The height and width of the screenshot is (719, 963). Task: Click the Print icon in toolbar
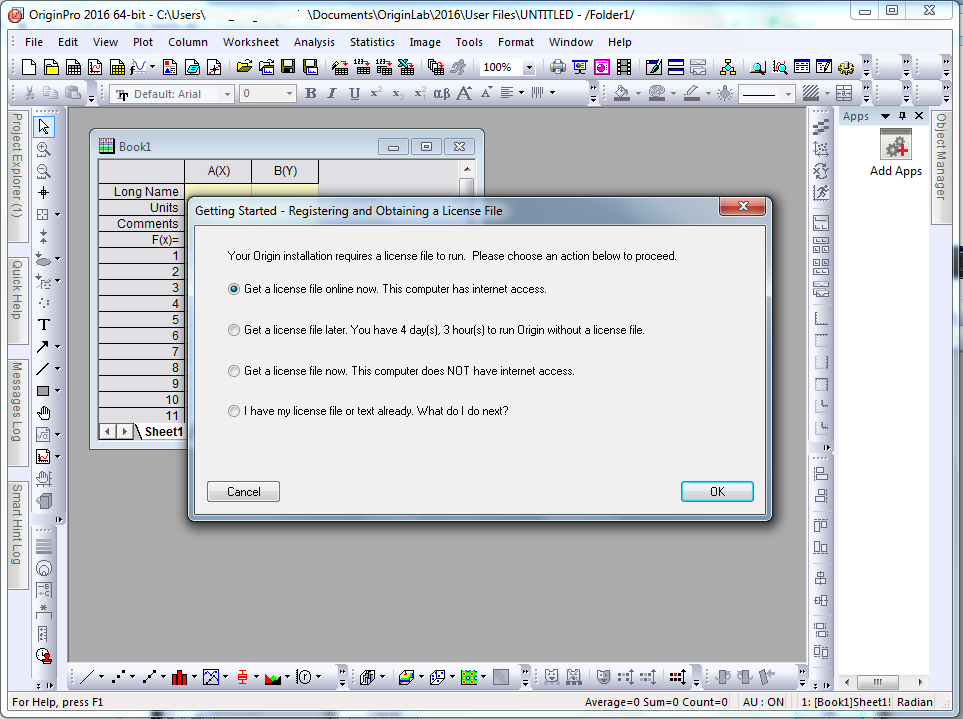pos(558,68)
